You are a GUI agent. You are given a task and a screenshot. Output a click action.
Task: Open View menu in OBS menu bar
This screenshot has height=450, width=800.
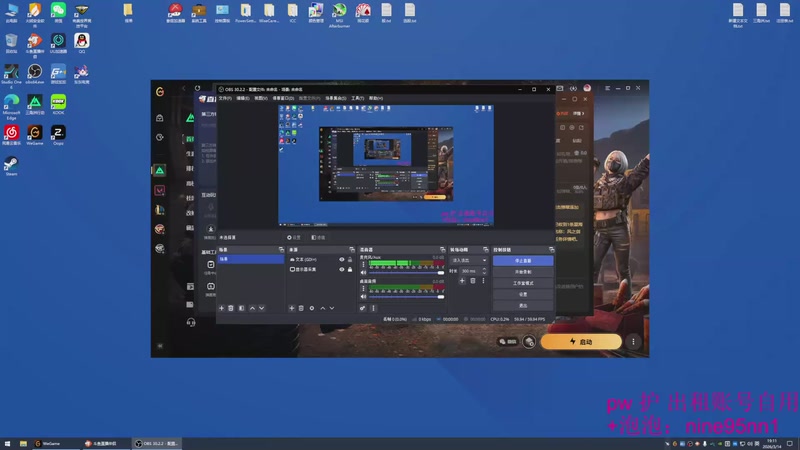pos(261,98)
